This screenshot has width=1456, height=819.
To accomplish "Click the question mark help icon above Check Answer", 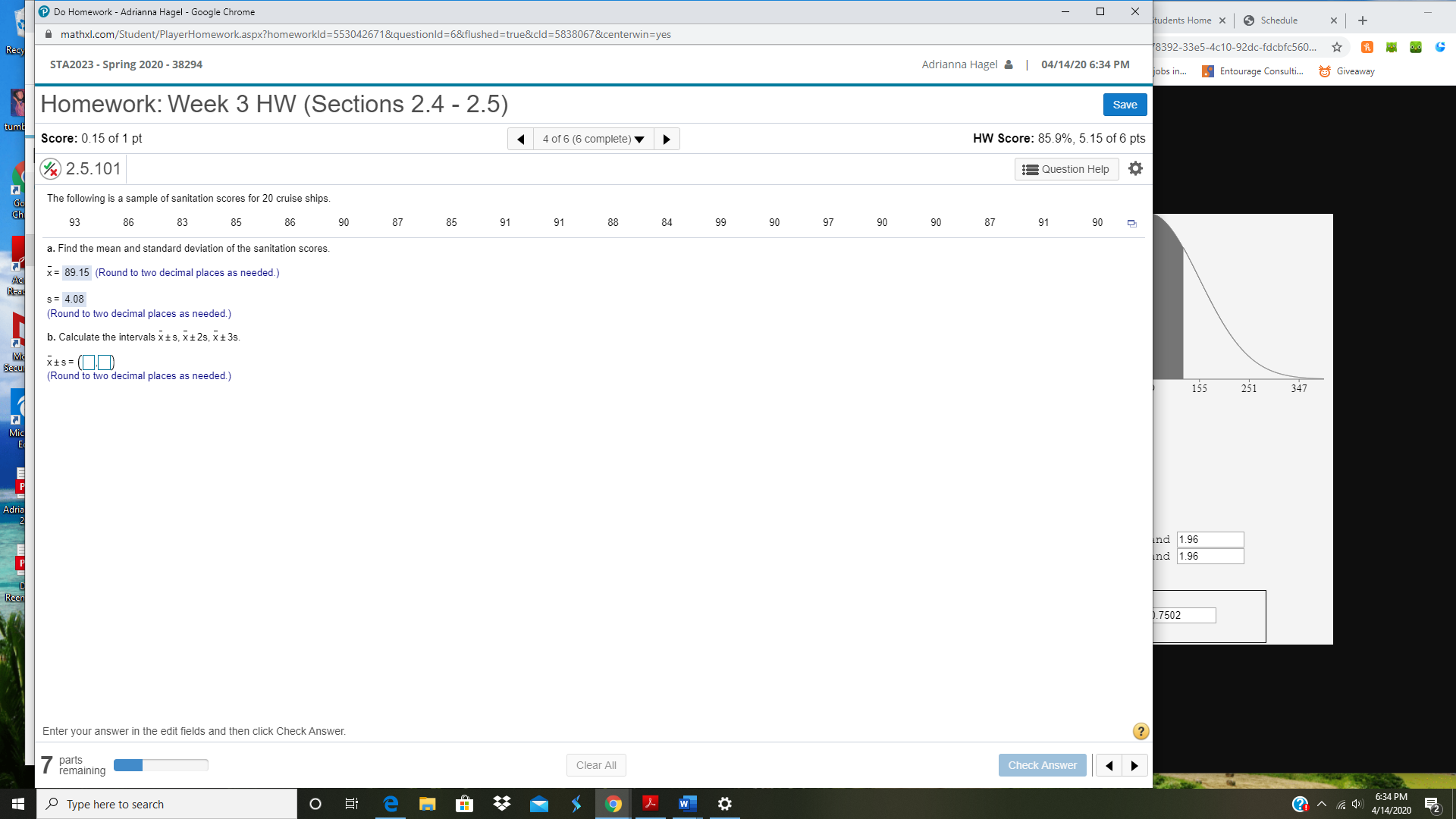I will pyautogui.click(x=1141, y=730).
